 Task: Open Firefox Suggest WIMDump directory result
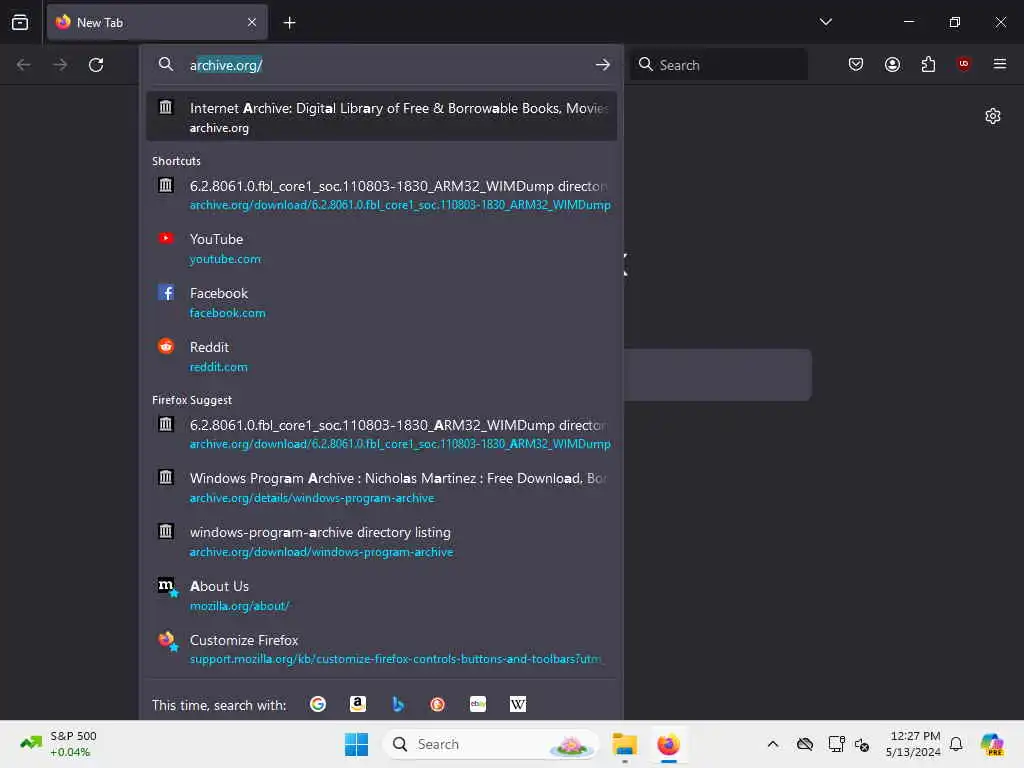[x=381, y=434]
